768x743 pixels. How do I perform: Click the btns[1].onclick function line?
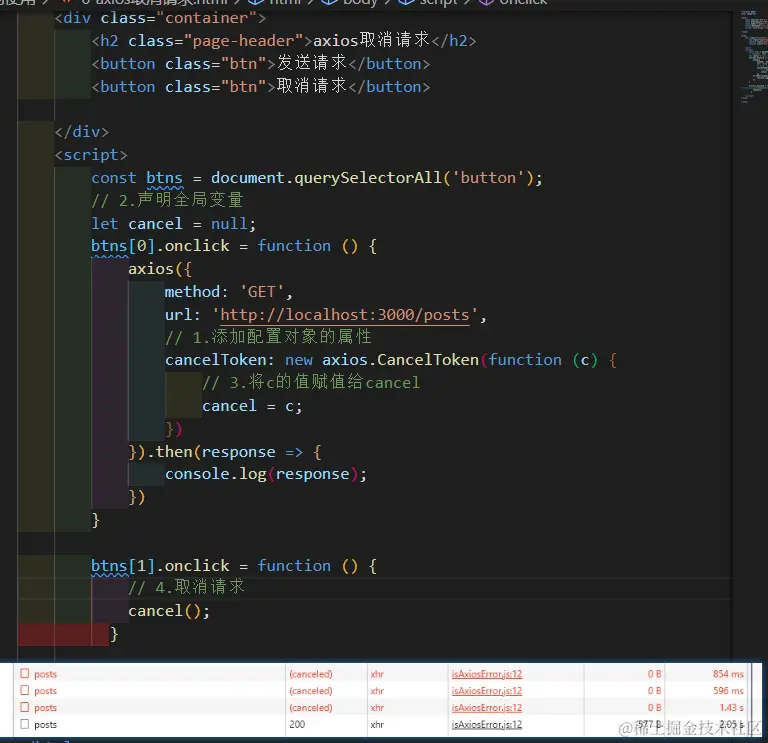pos(234,566)
